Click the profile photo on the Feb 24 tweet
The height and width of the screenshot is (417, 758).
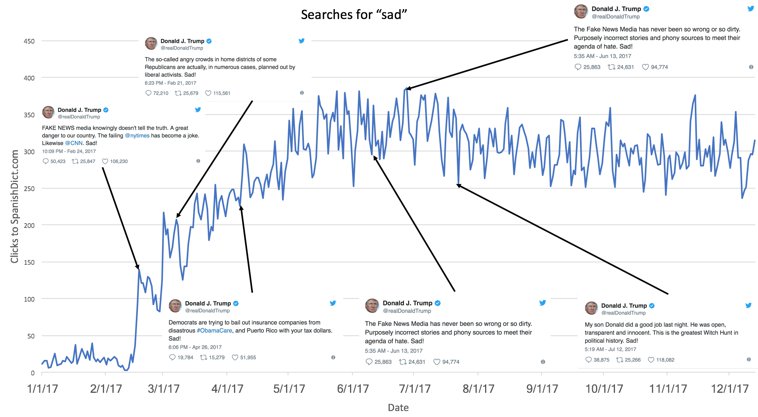coord(48,112)
